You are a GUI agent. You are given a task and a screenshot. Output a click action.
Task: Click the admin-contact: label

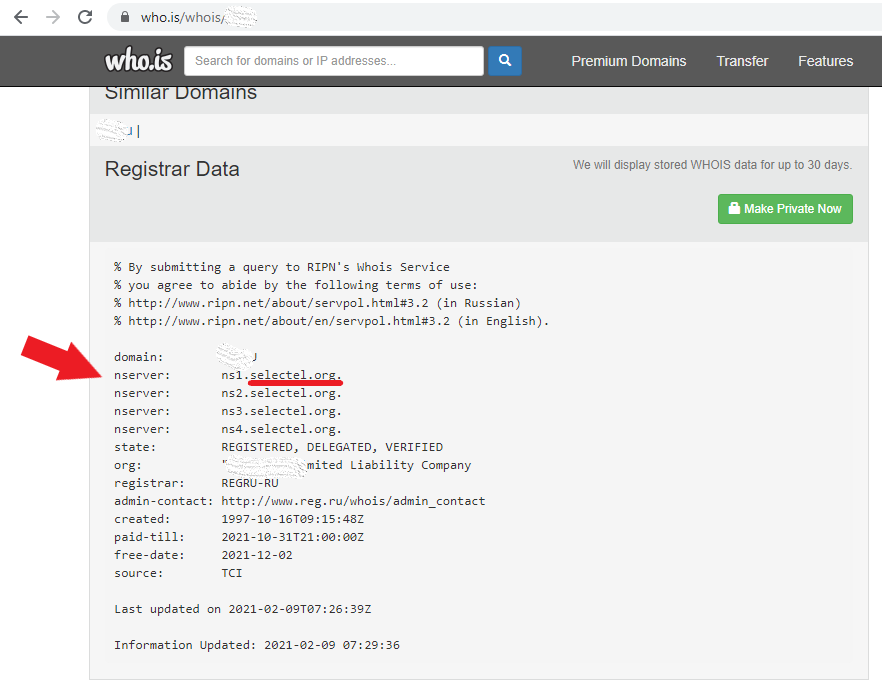point(164,501)
